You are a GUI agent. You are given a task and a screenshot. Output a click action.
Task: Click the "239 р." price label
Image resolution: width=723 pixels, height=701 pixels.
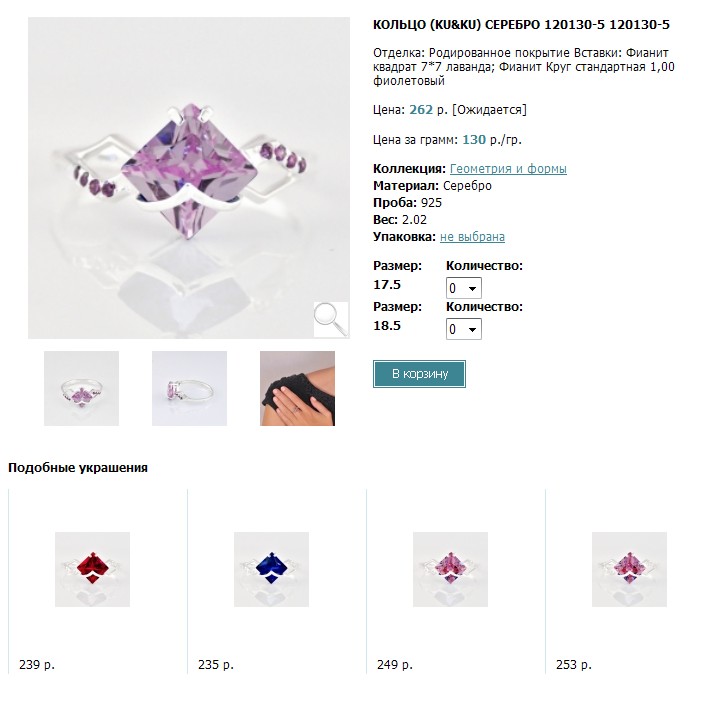36,664
